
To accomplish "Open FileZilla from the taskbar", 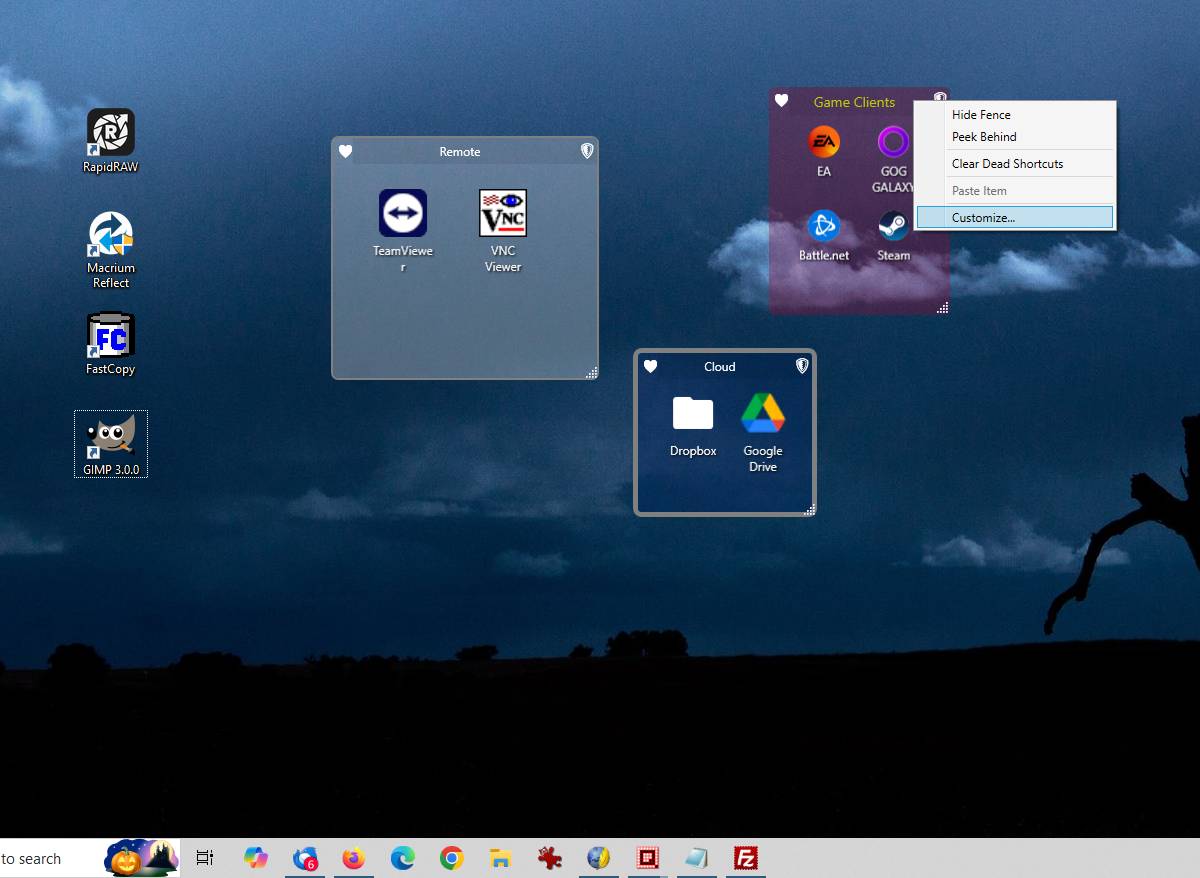I will pyautogui.click(x=745, y=858).
